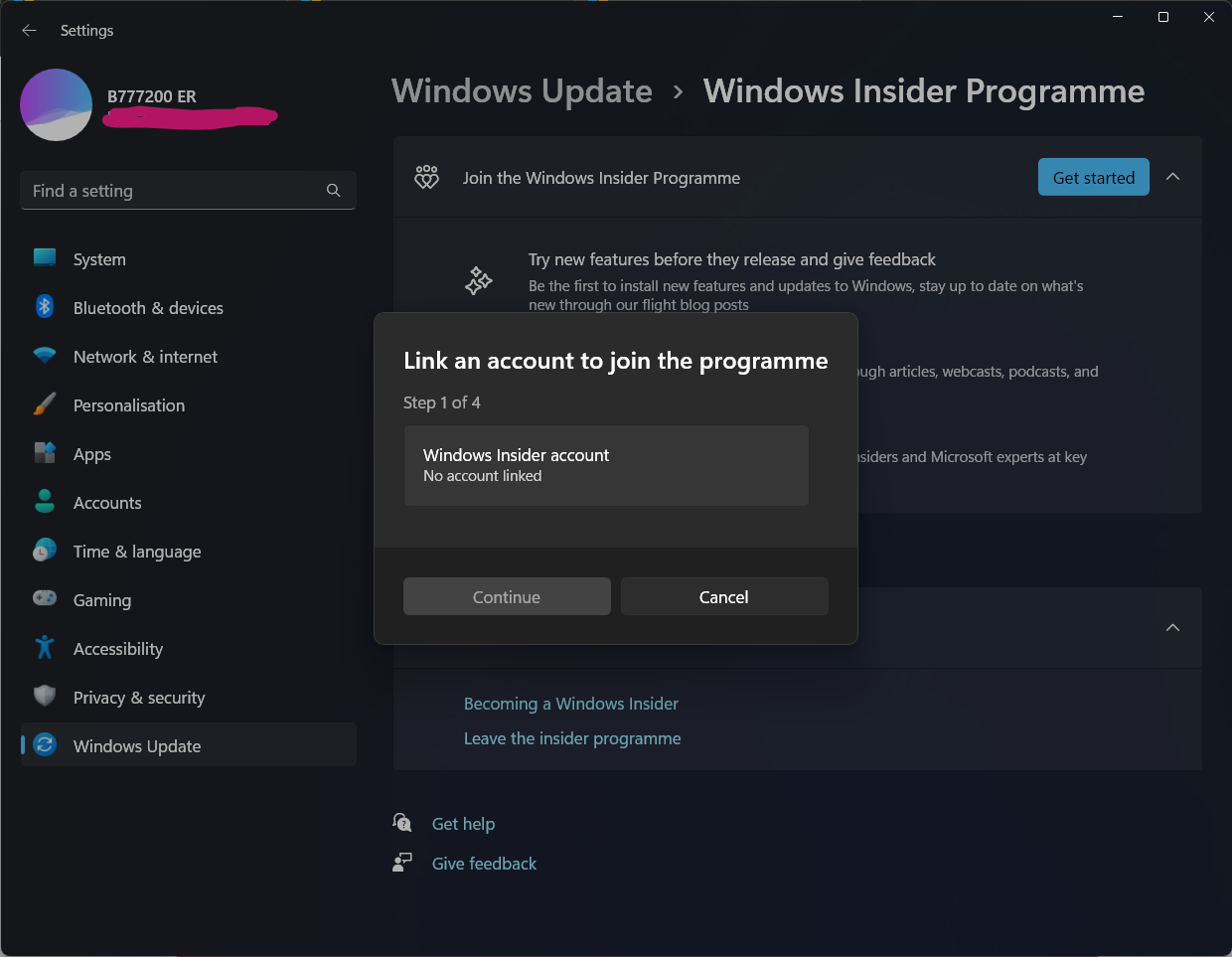Click Get started button

tap(1093, 177)
